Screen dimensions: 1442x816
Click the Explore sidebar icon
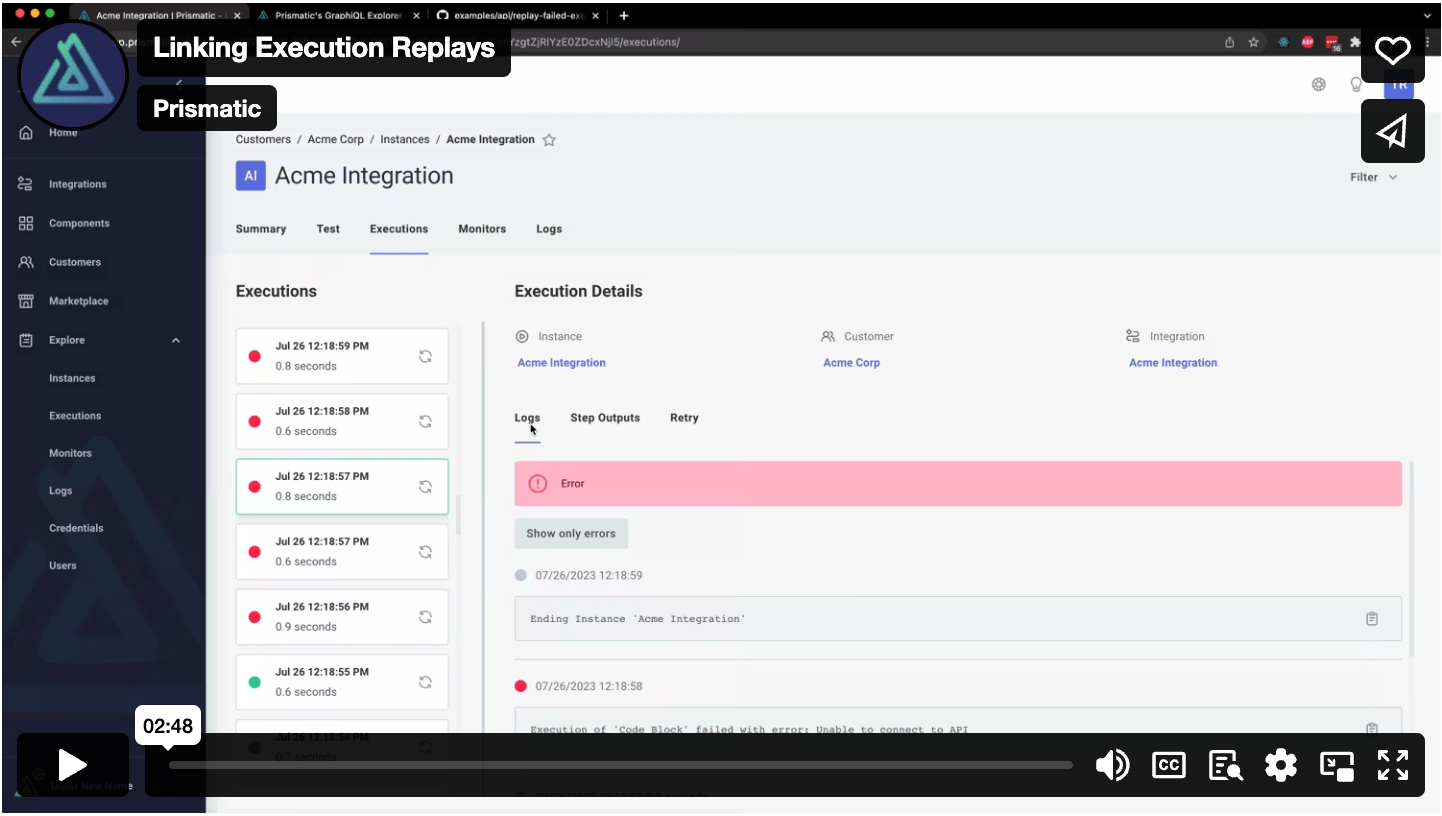(x=26, y=340)
